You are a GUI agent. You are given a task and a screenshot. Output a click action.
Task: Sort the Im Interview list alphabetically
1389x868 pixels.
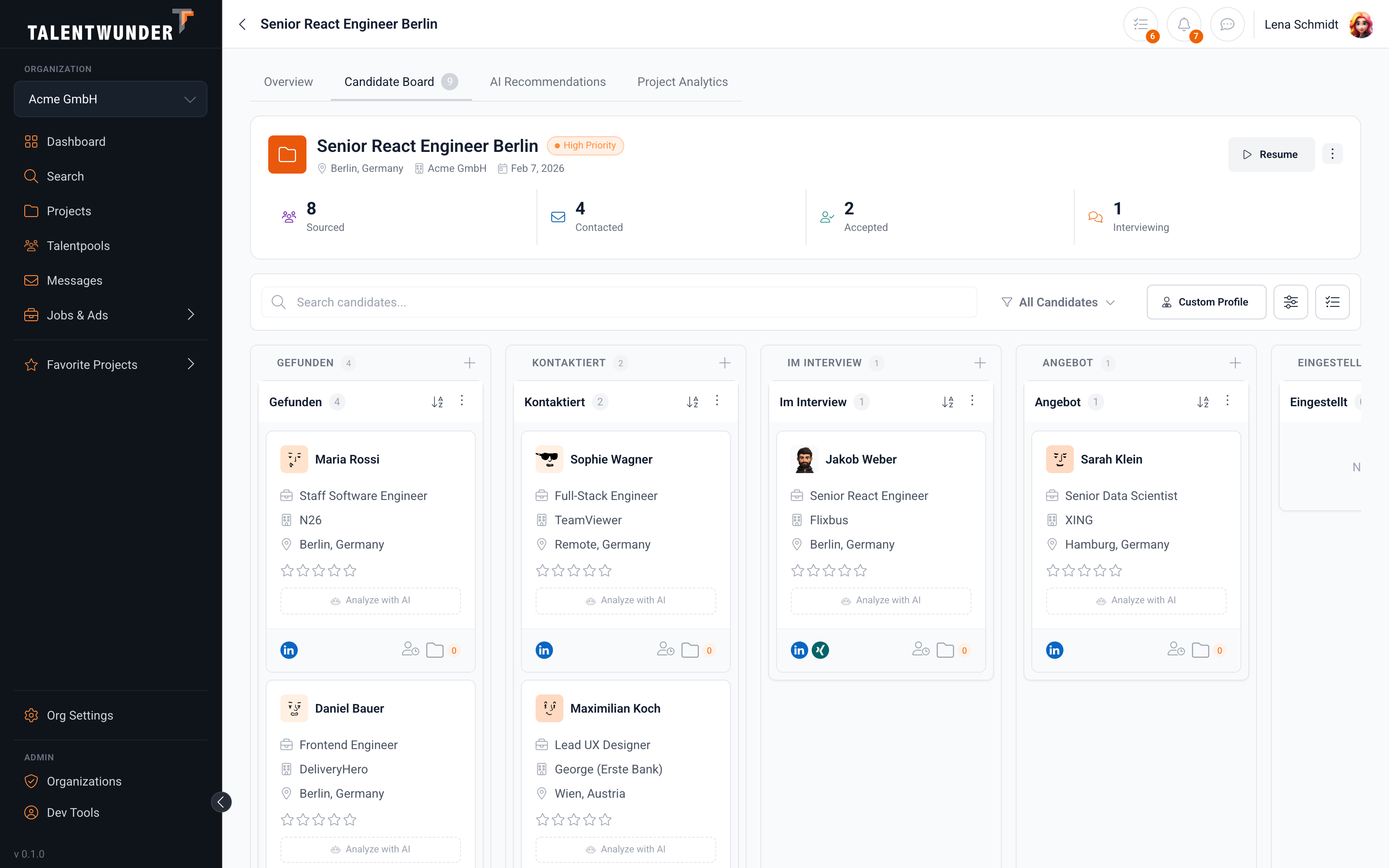[948, 402]
